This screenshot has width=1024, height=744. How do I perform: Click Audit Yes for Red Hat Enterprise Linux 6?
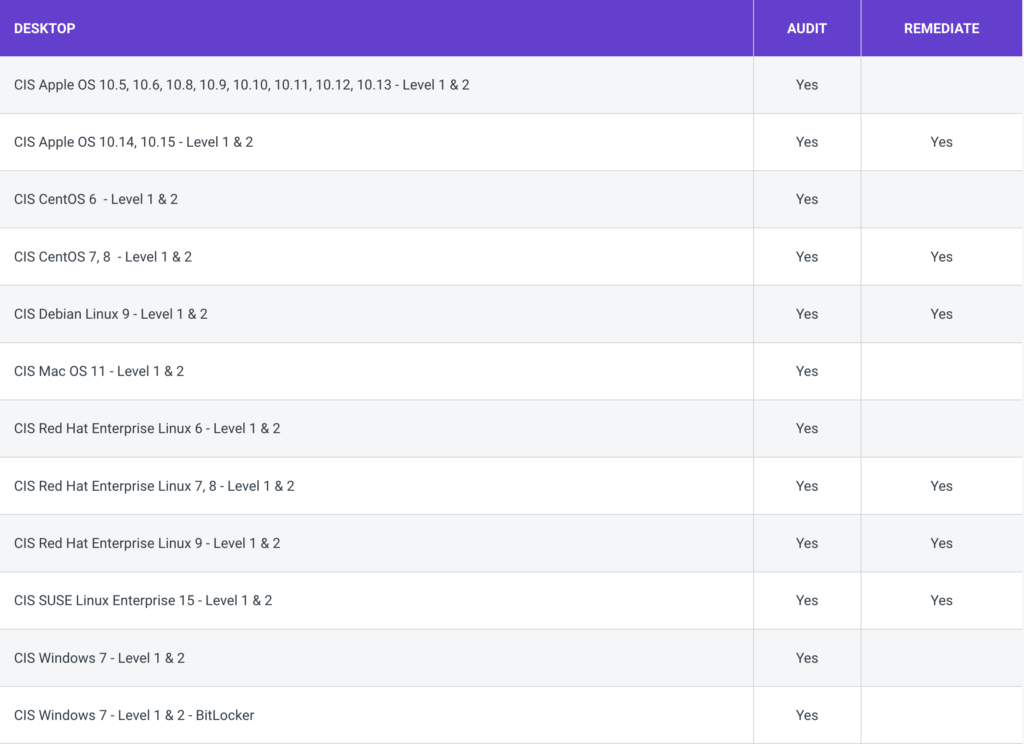(x=807, y=429)
